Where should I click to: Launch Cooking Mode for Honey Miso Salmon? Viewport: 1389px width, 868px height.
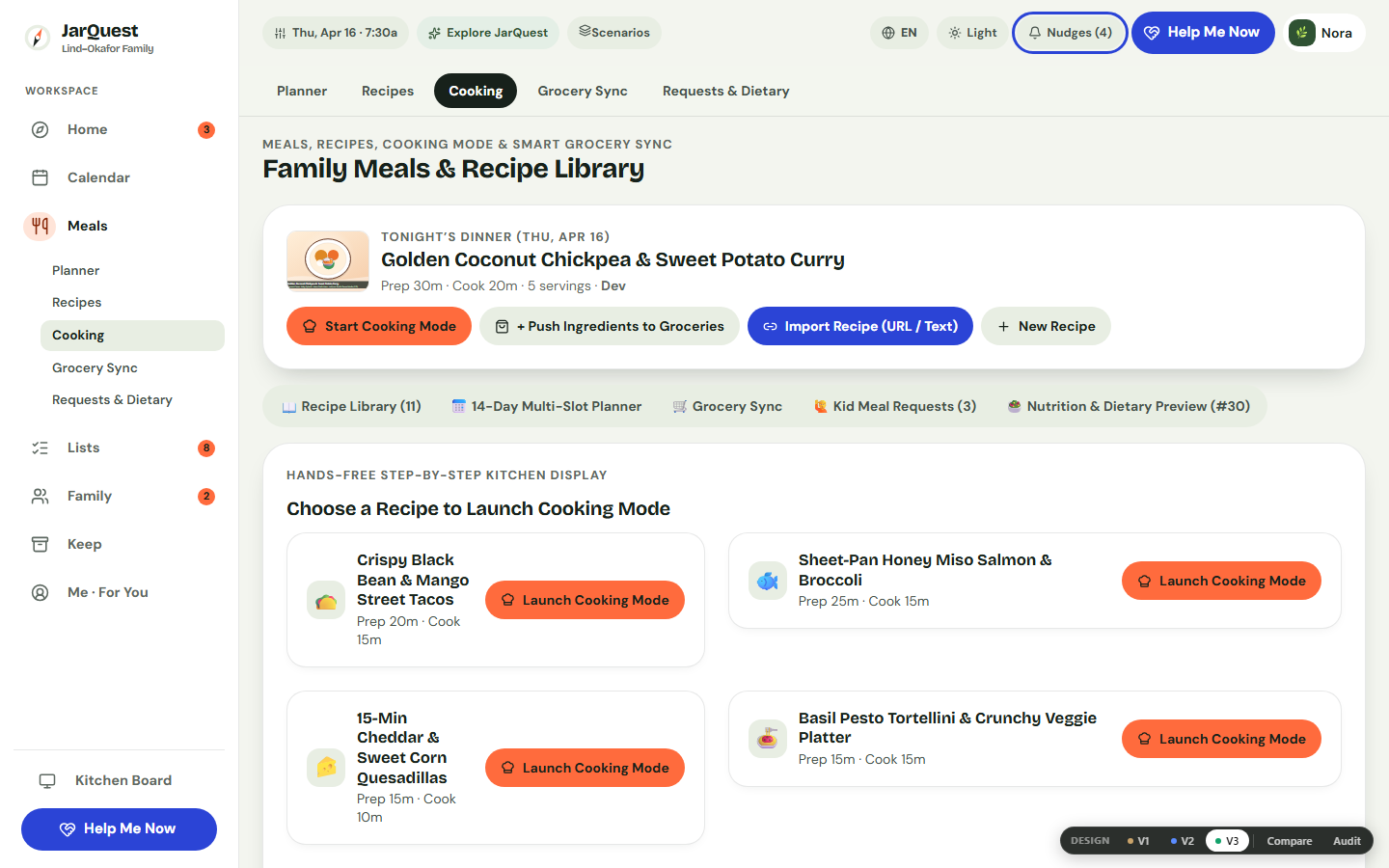tap(1221, 581)
